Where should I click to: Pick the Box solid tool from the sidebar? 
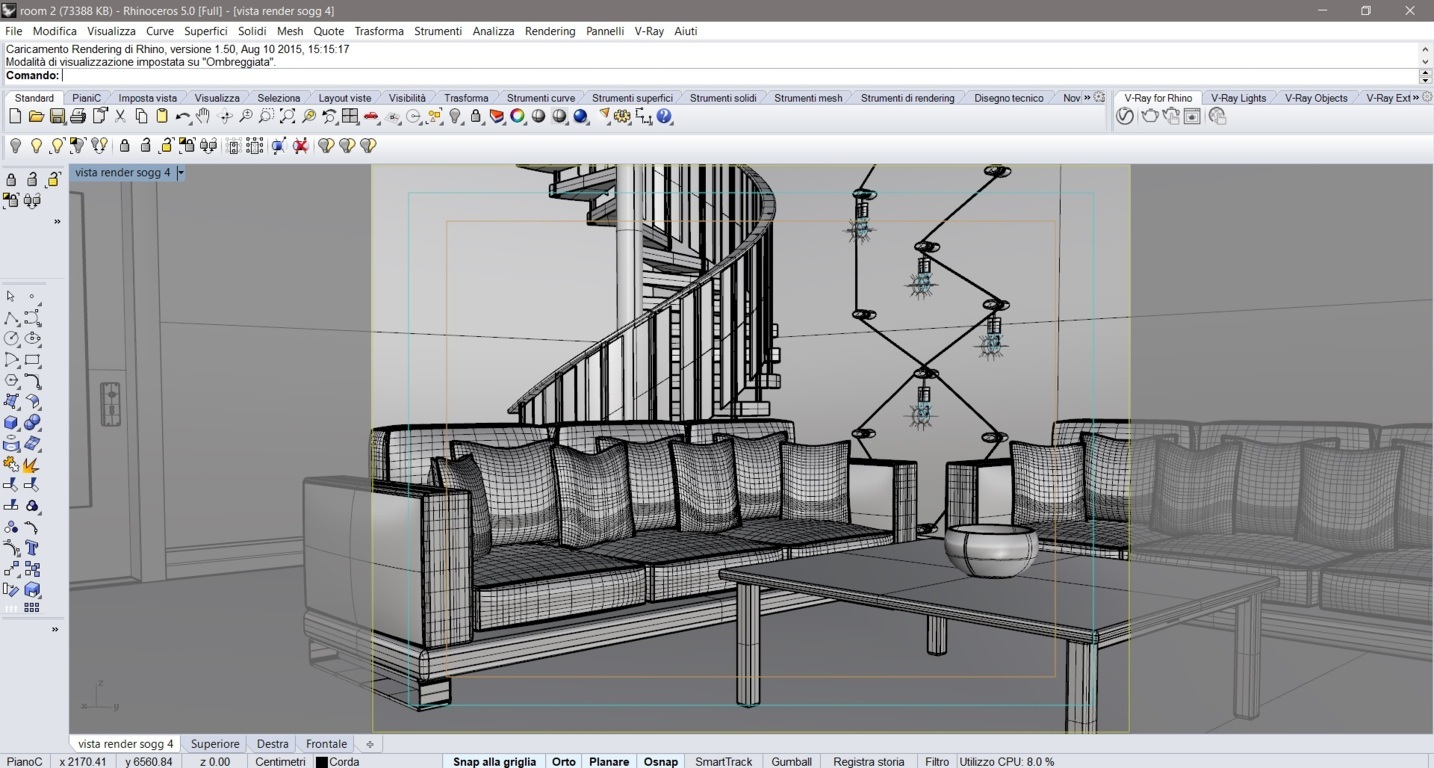tap(10, 422)
